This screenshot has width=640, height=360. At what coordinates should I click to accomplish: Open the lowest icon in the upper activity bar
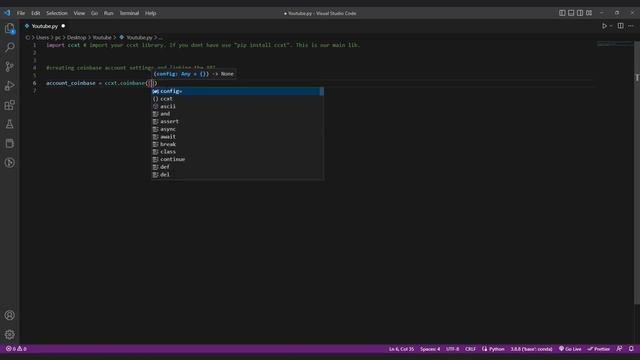click(x=9, y=162)
